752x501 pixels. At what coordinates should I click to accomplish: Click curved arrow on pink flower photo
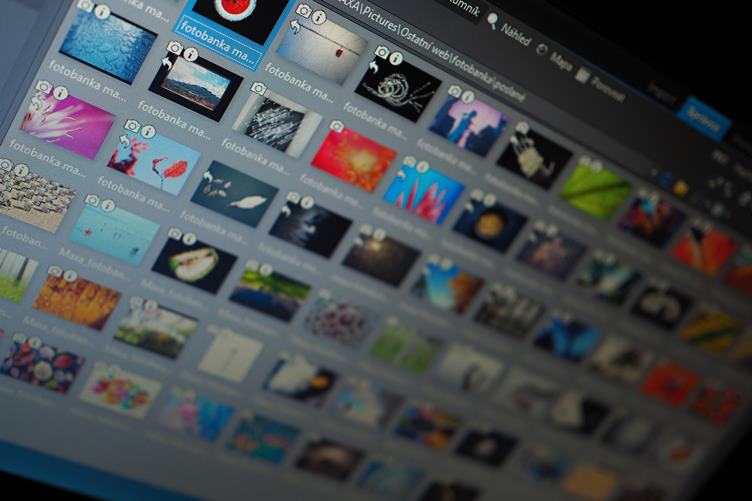pos(36,103)
